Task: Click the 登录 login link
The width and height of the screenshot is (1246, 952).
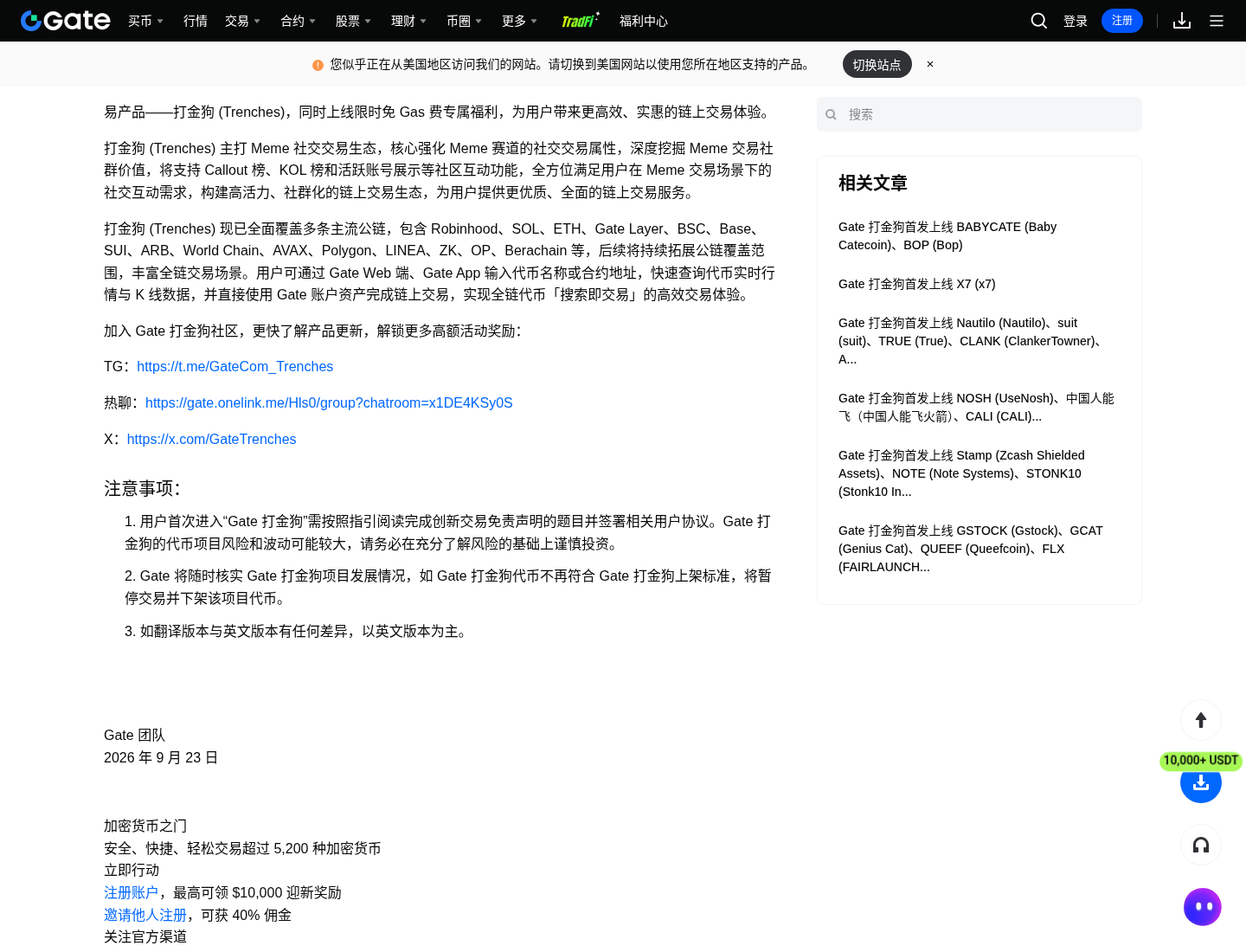Action: point(1076,21)
